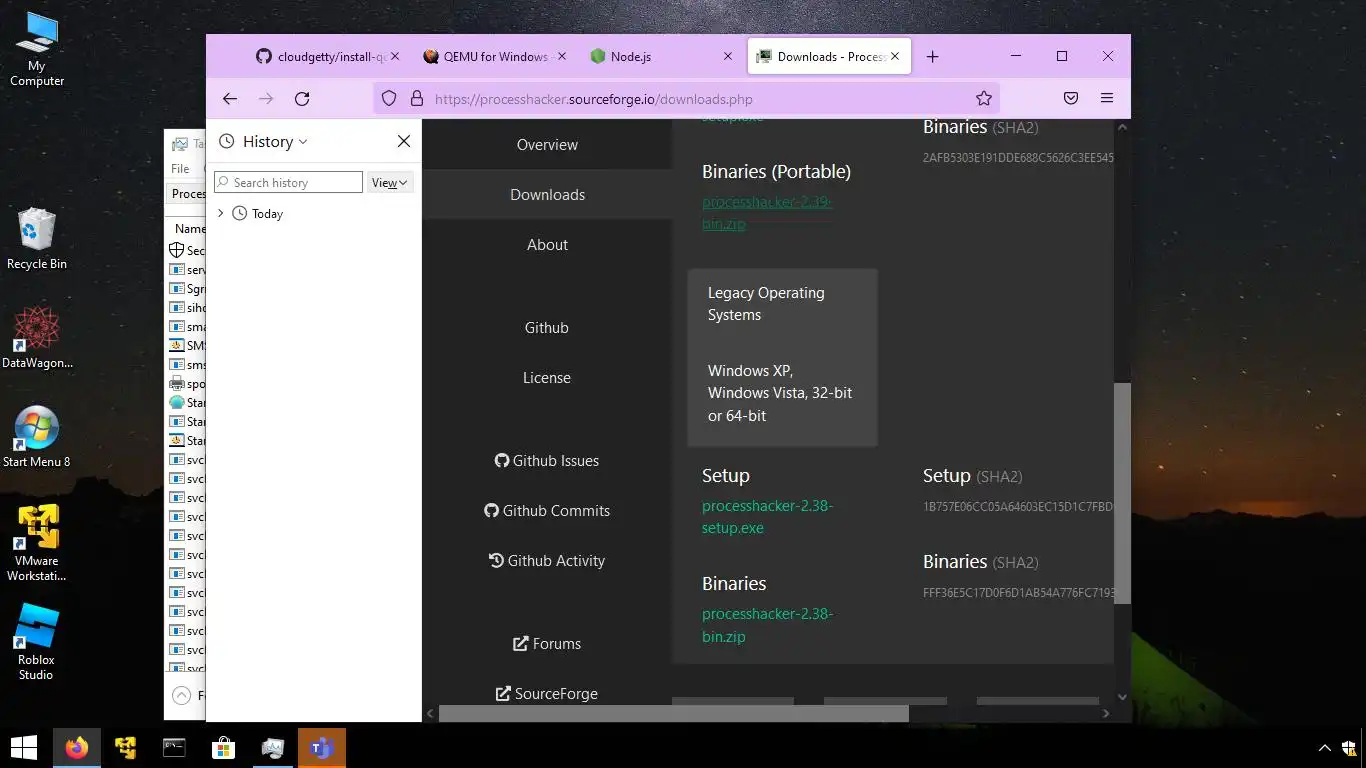The image size is (1366, 768).
Task: Open the Recycle Bin desktop icon
Action: pyautogui.click(x=37, y=238)
